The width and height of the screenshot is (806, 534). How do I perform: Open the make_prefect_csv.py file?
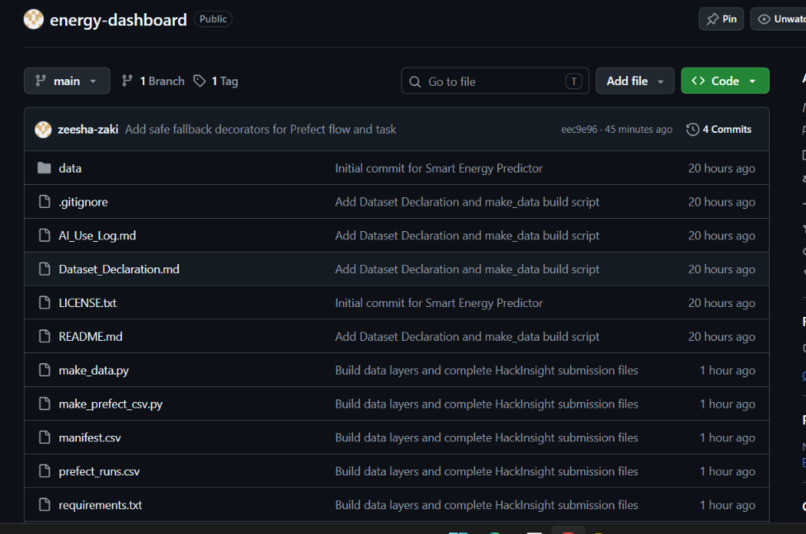[x=111, y=404]
